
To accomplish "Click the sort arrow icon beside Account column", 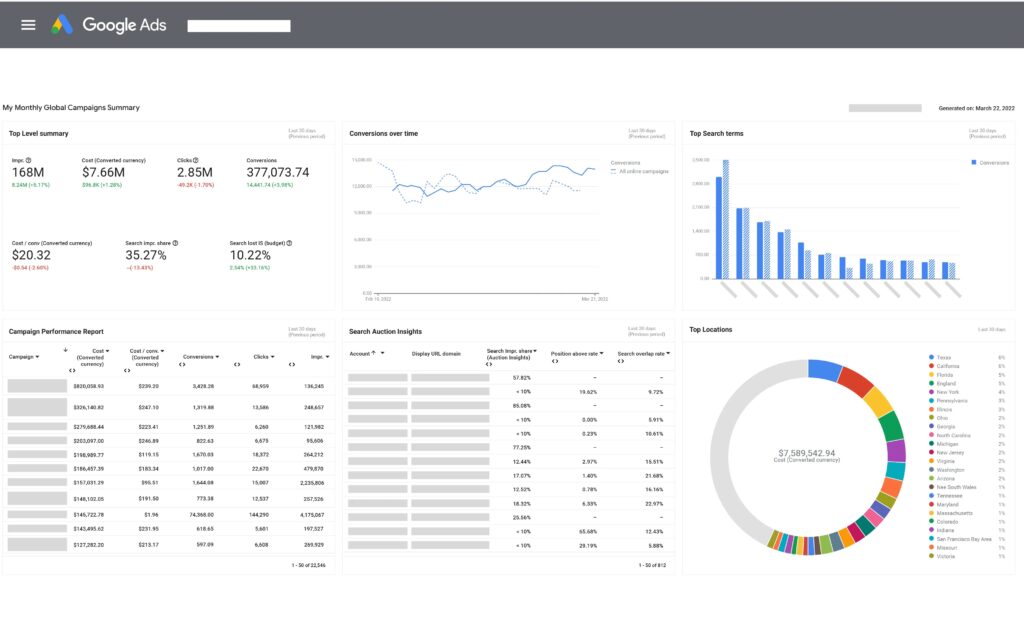I will pyautogui.click(x=373, y=353).
